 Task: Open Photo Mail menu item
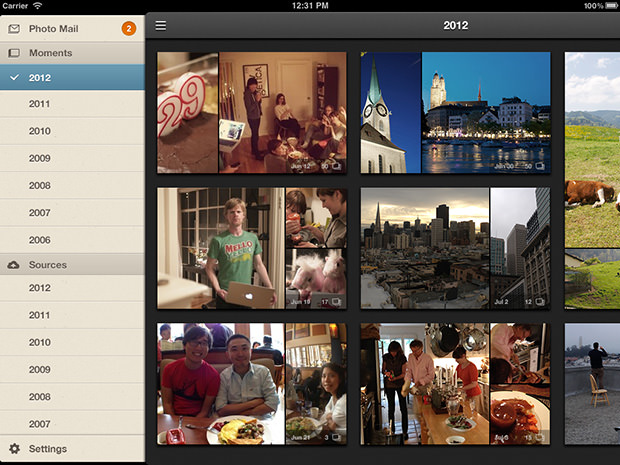72,29
